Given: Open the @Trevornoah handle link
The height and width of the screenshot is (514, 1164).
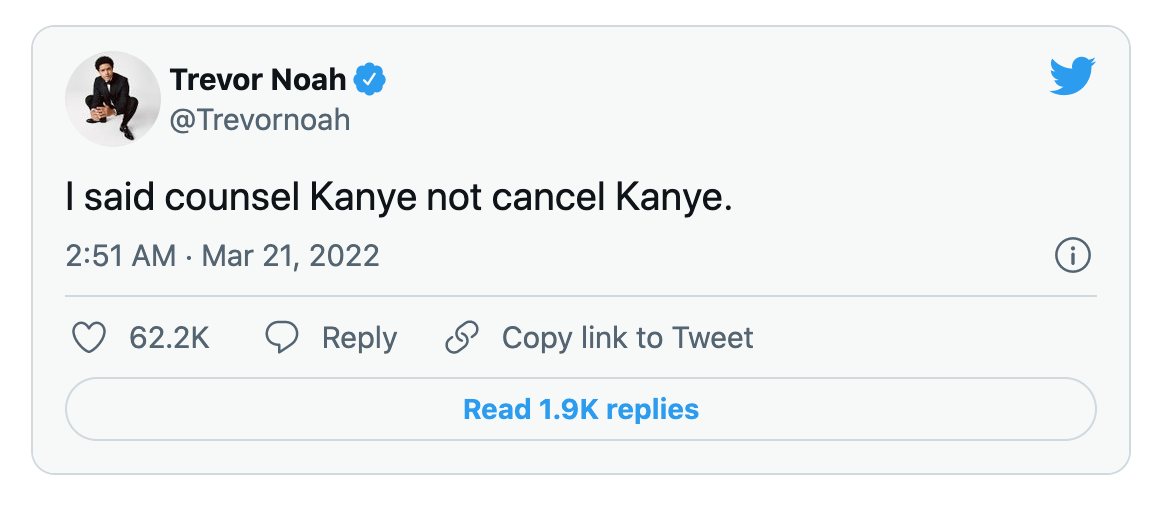Looking at the screenshot, I should (x=260, y=120).
